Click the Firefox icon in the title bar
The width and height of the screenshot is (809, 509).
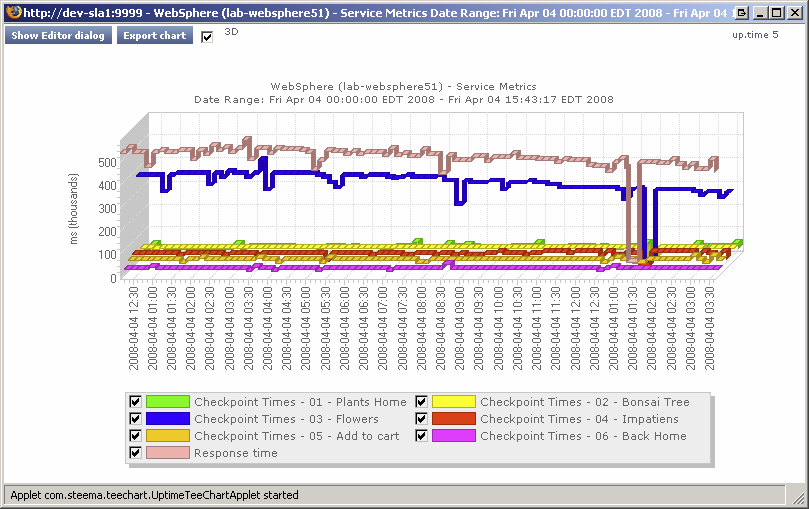pos(14,11)
